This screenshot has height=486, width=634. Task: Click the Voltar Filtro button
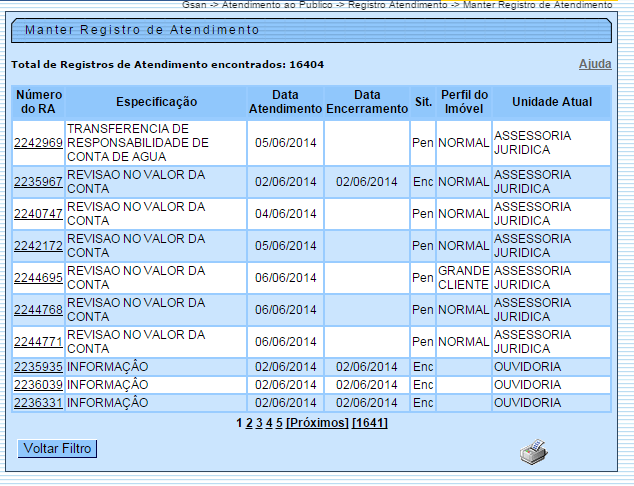coord(57,448)
